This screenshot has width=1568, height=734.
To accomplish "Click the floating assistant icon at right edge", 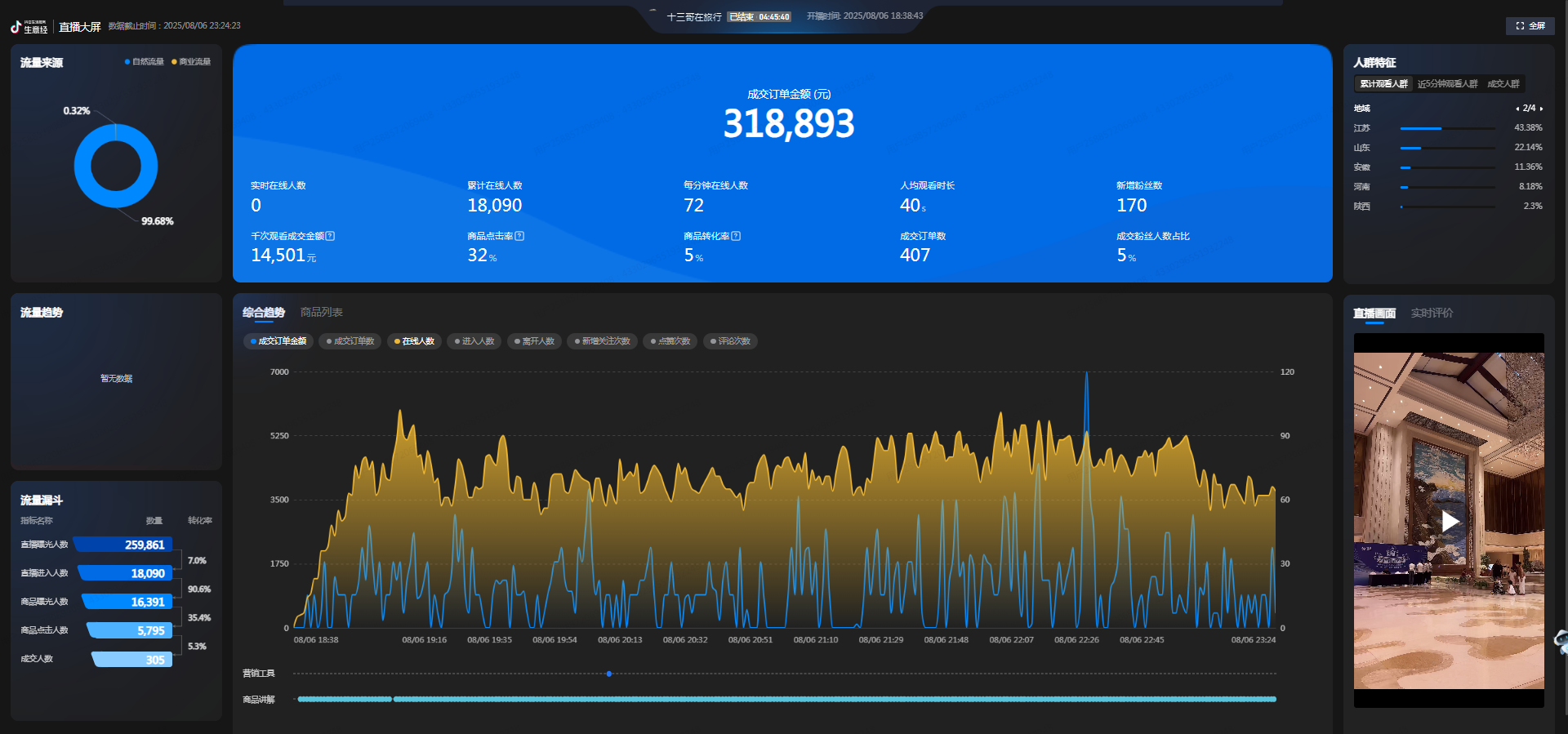I will pyautogui.click(x=1561, y=642).
